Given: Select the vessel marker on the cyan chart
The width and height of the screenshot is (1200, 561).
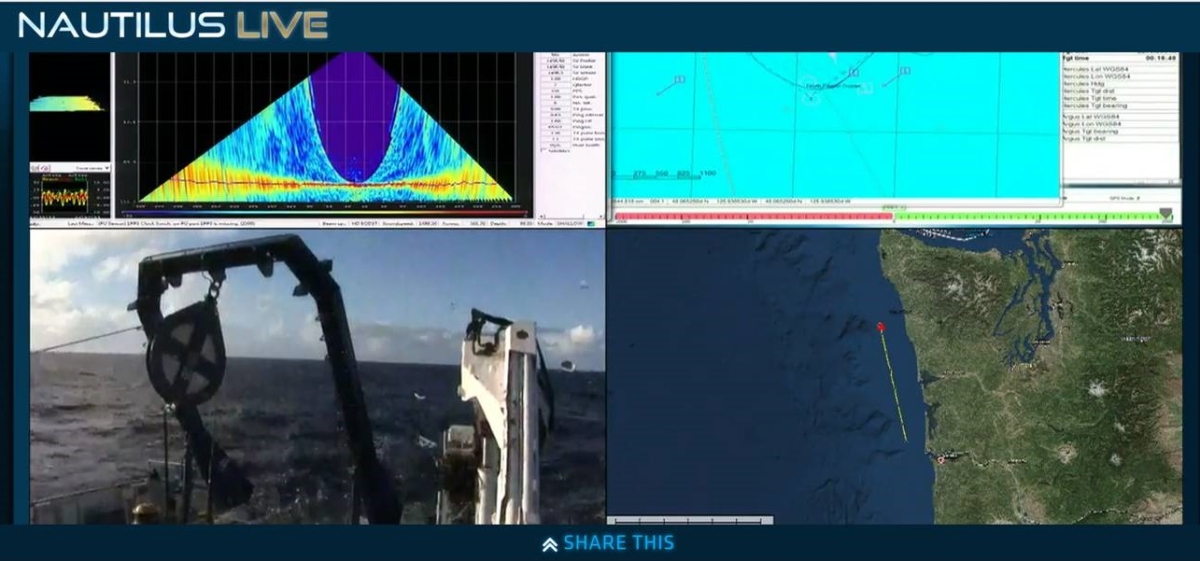Looking at the screenshot, I should pyautogui.click(x=812, y=97).
